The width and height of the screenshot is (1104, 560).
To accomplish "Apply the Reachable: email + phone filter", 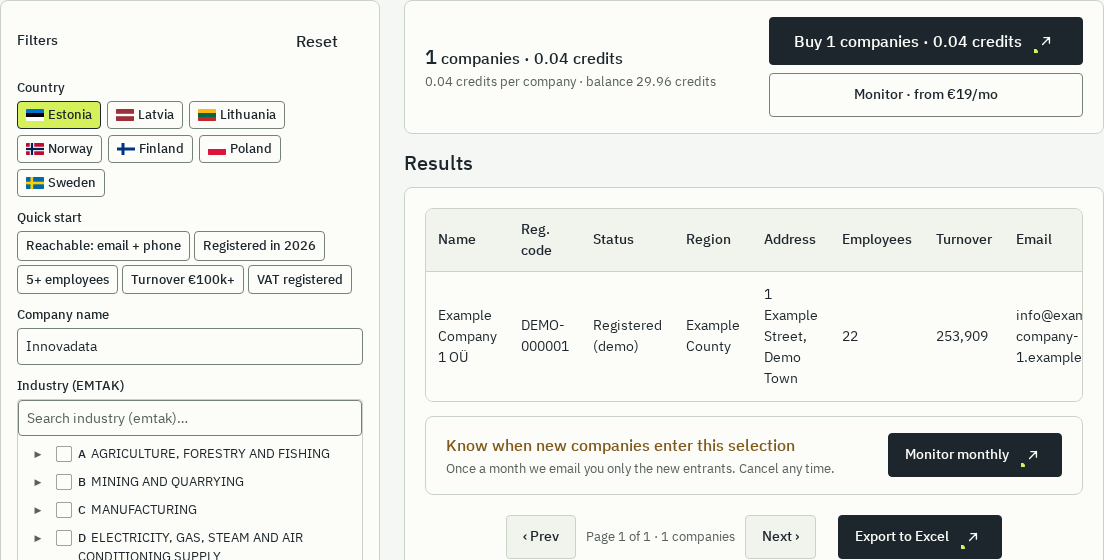I will (x=104, y=246).
